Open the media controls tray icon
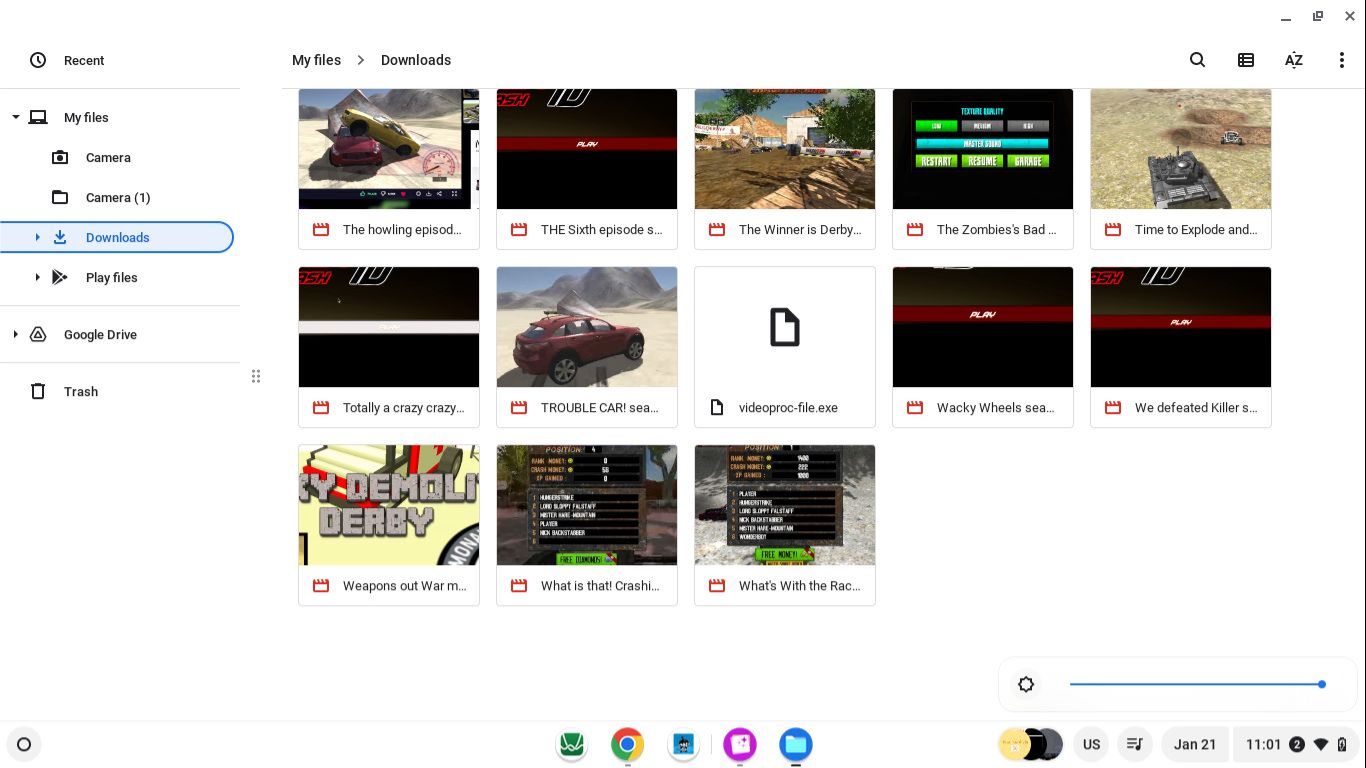The width and height of the screenshot is (1366, 768). (1134, 744)
